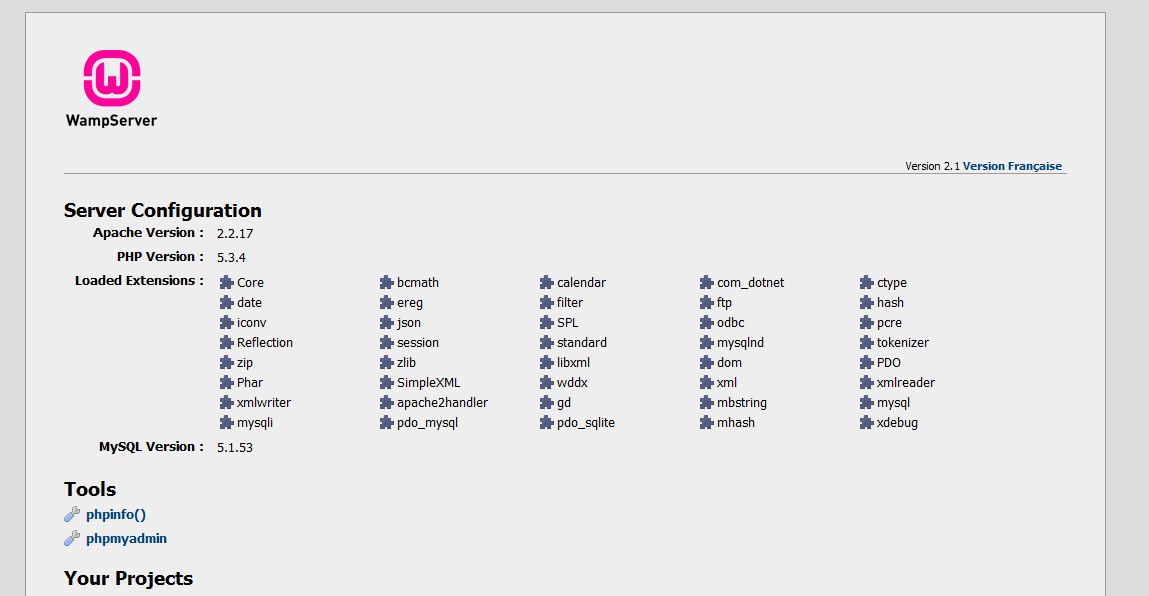Click the xmlwriter extension name
The width and height of the screenshot is (1149, 596).
264,402
